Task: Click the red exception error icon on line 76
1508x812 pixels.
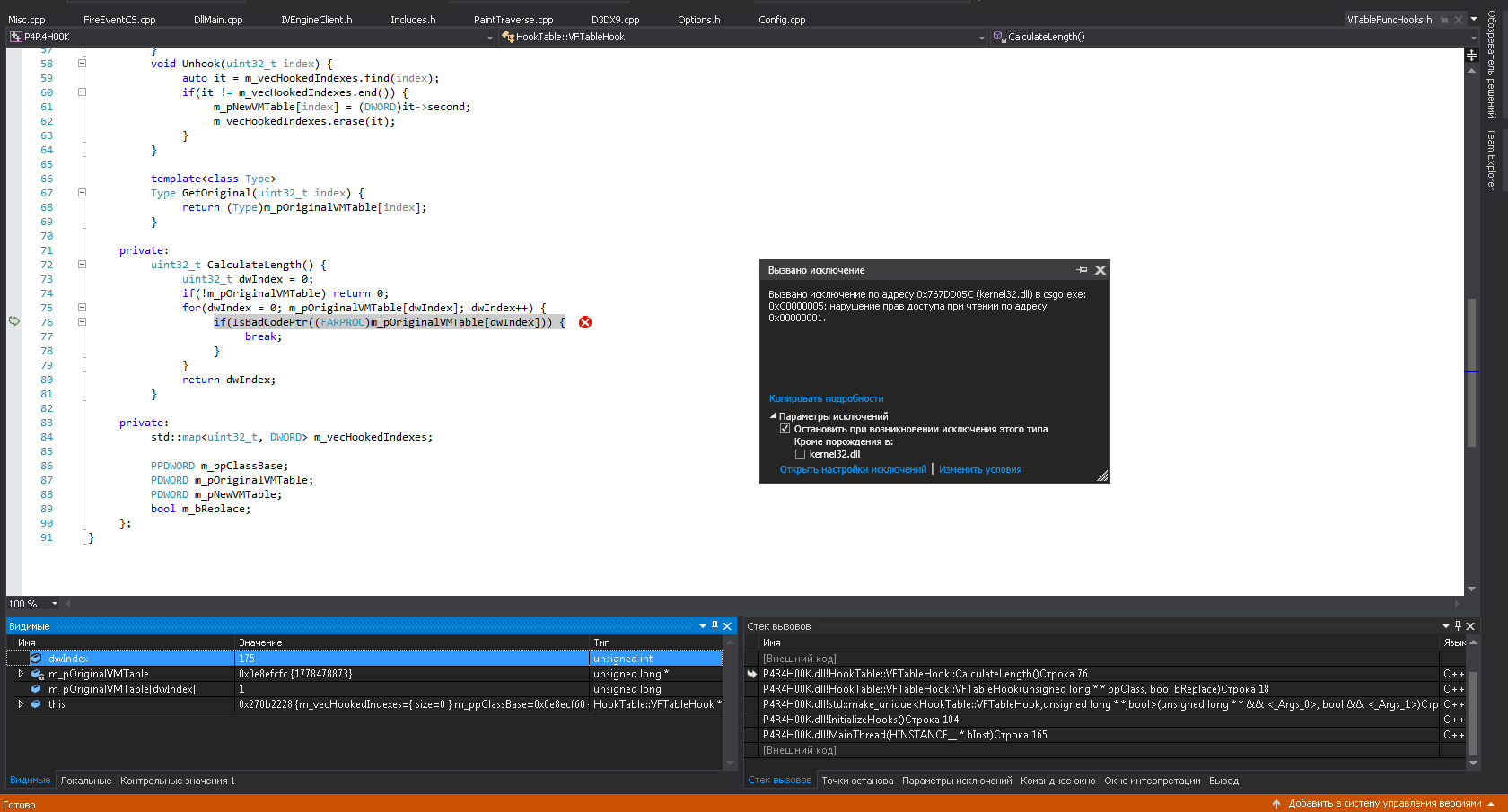Action: [x=585, y=322]
